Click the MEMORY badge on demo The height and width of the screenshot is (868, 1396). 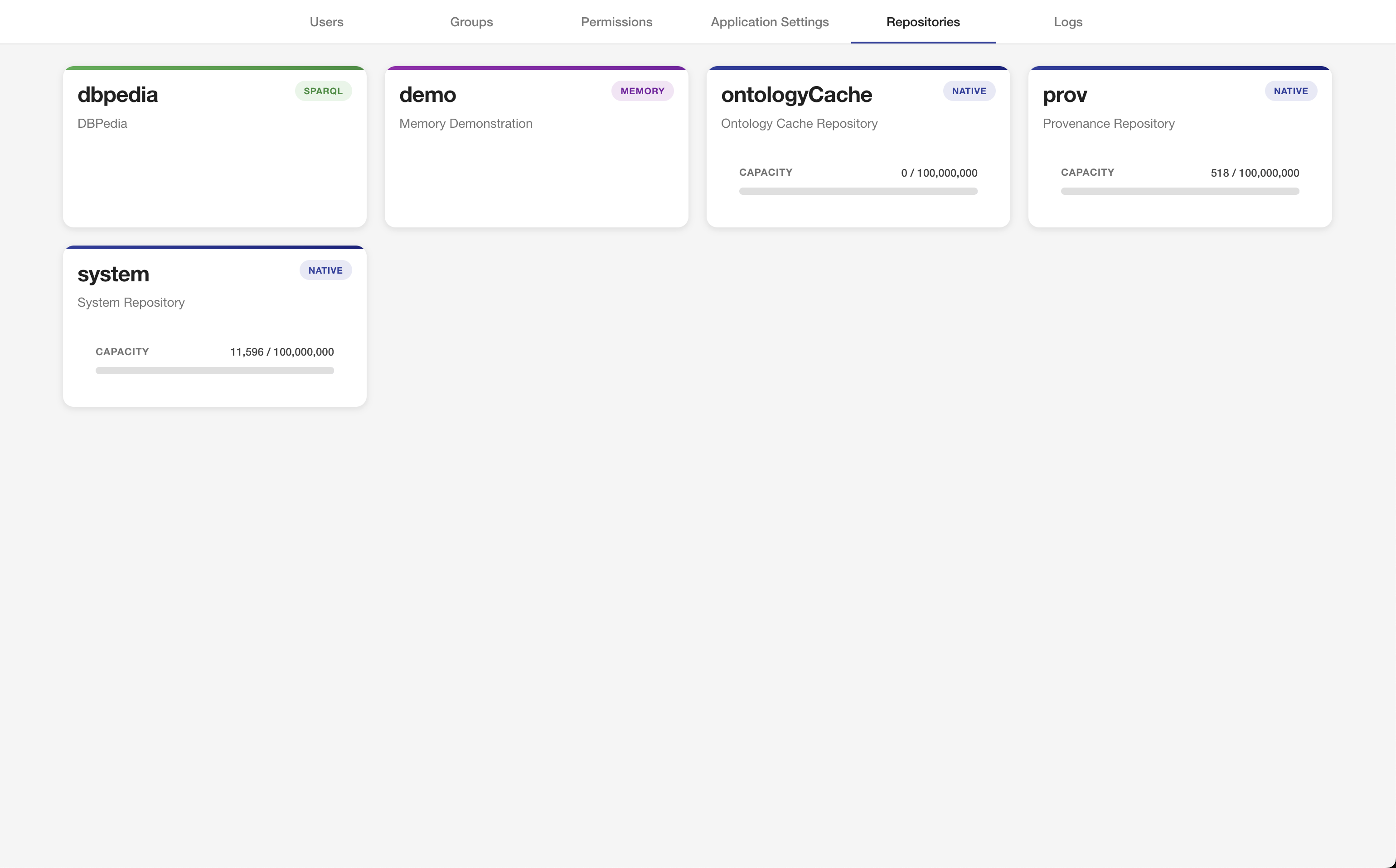click(642, 91)
